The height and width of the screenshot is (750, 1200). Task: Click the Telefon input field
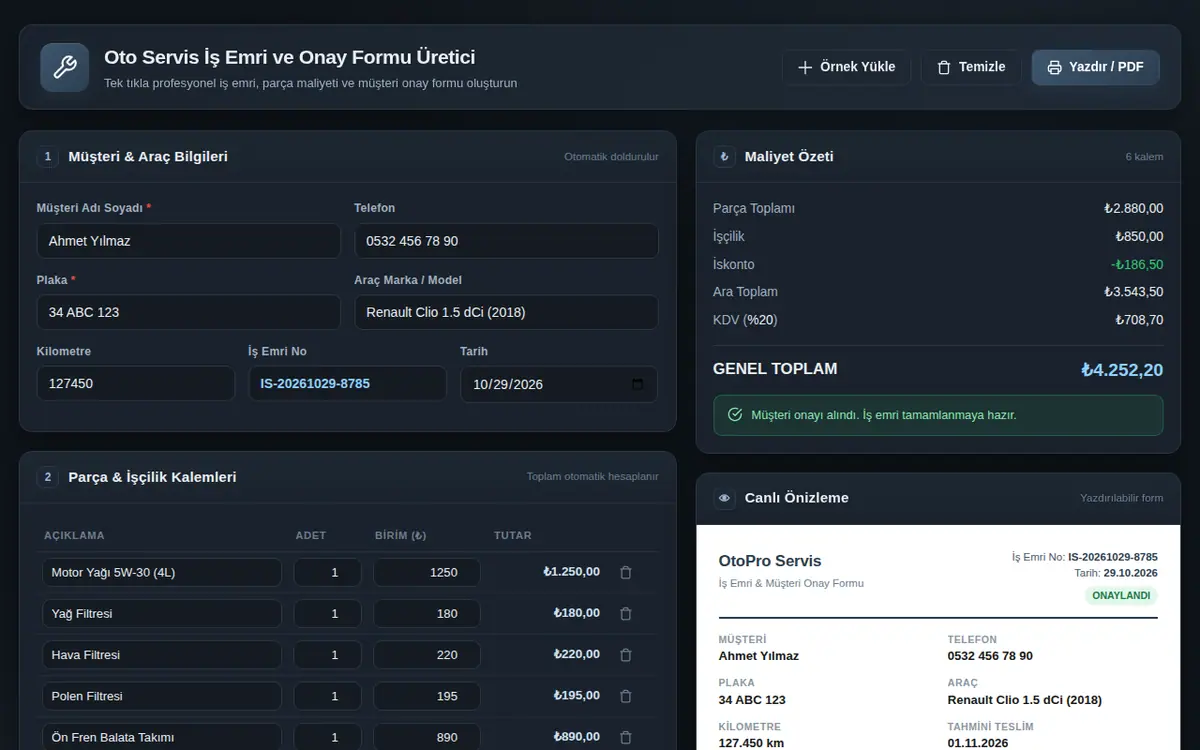pyautogui.click(x=506, y=241)
